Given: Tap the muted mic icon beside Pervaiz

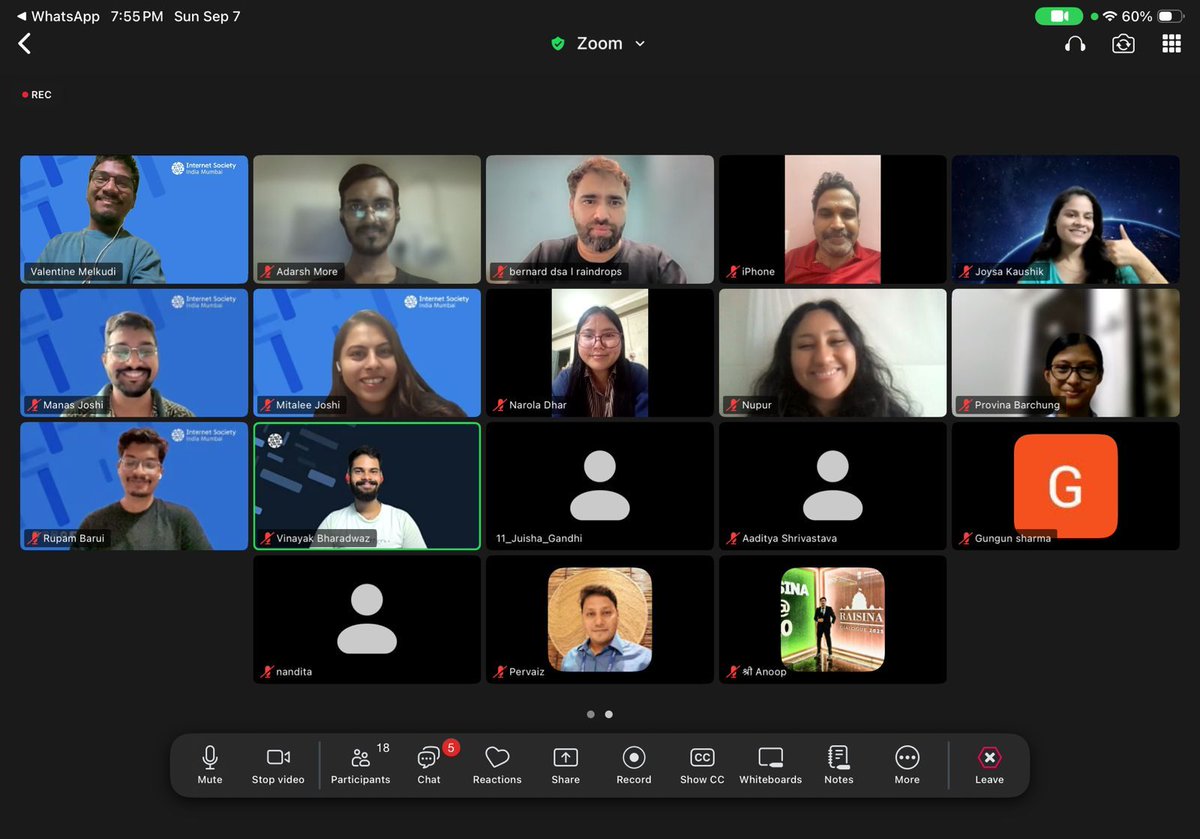Looking at the screenshot, I should 500,672.
